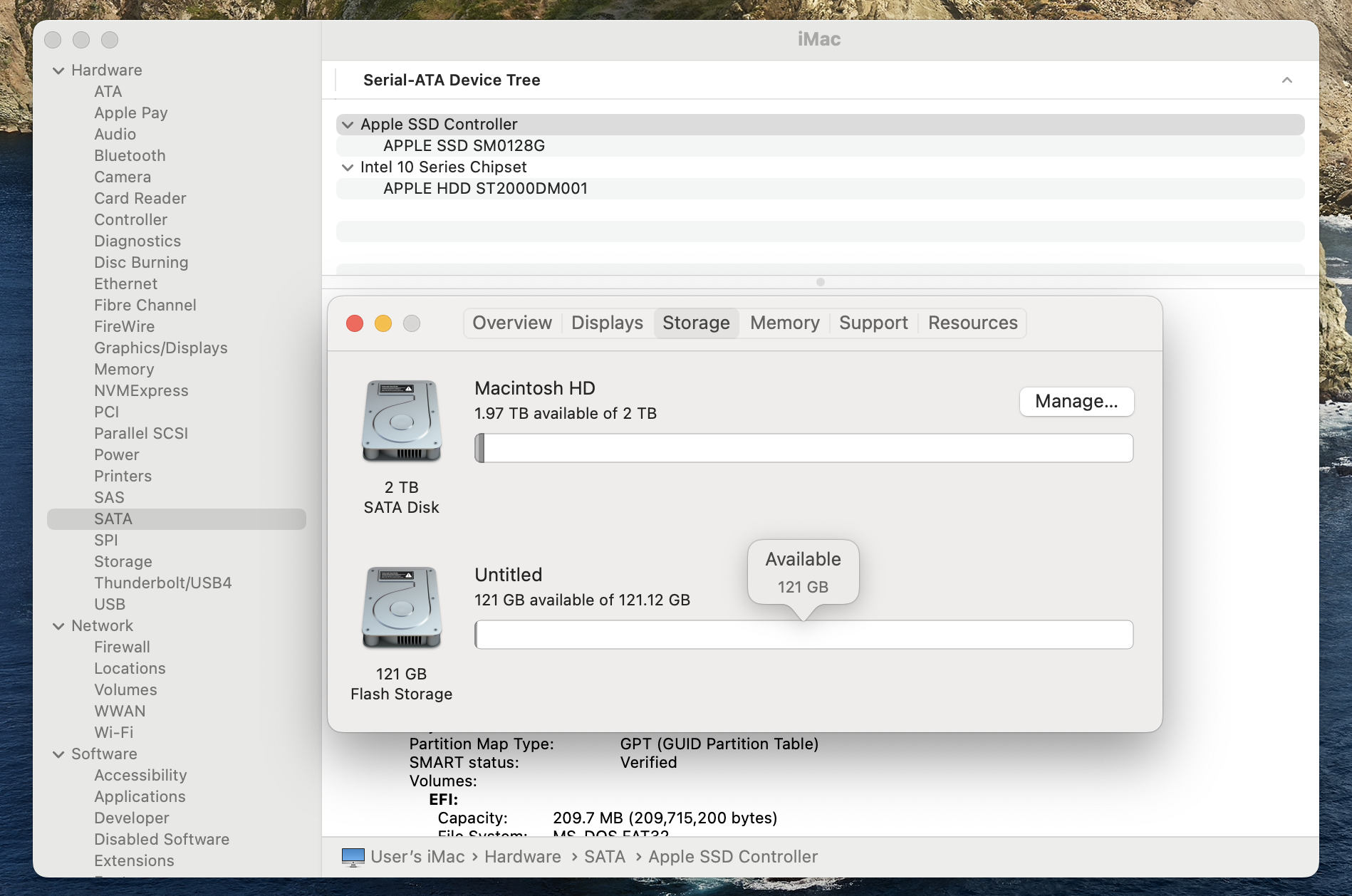
Task: Click the Untitled flash storage disk icon
Action: [x=402, y=607]
